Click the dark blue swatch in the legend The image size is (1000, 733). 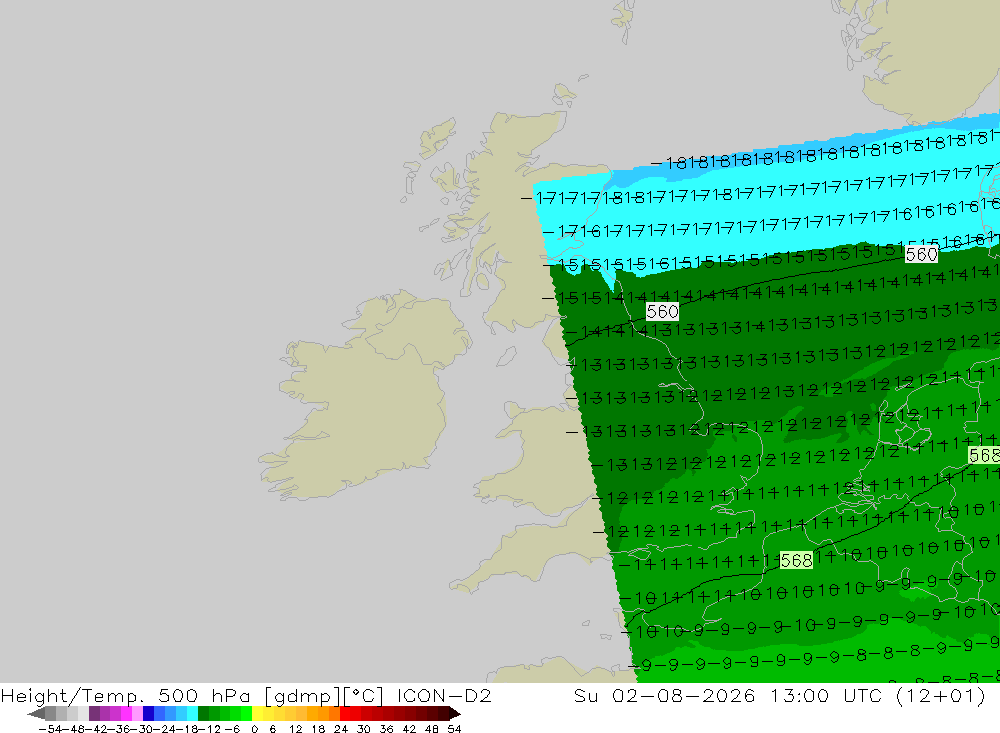[148, 713]
